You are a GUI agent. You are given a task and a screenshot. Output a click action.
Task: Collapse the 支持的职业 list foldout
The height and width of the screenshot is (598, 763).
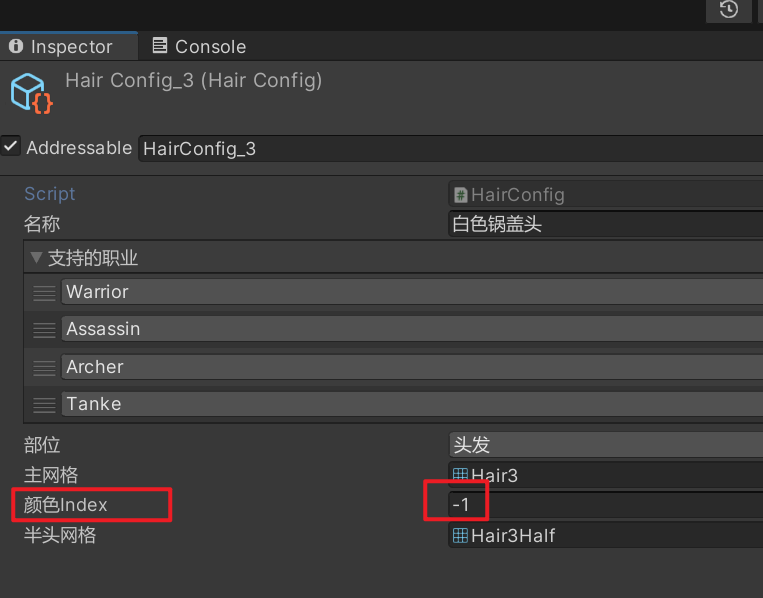coord(36,257)
